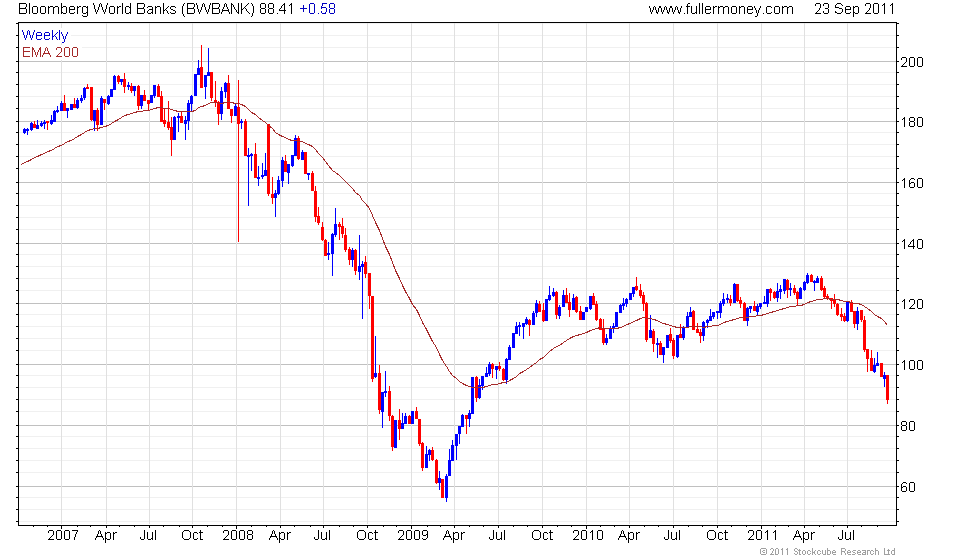
Task: Click the 180 price axis label
Action: 911,122
